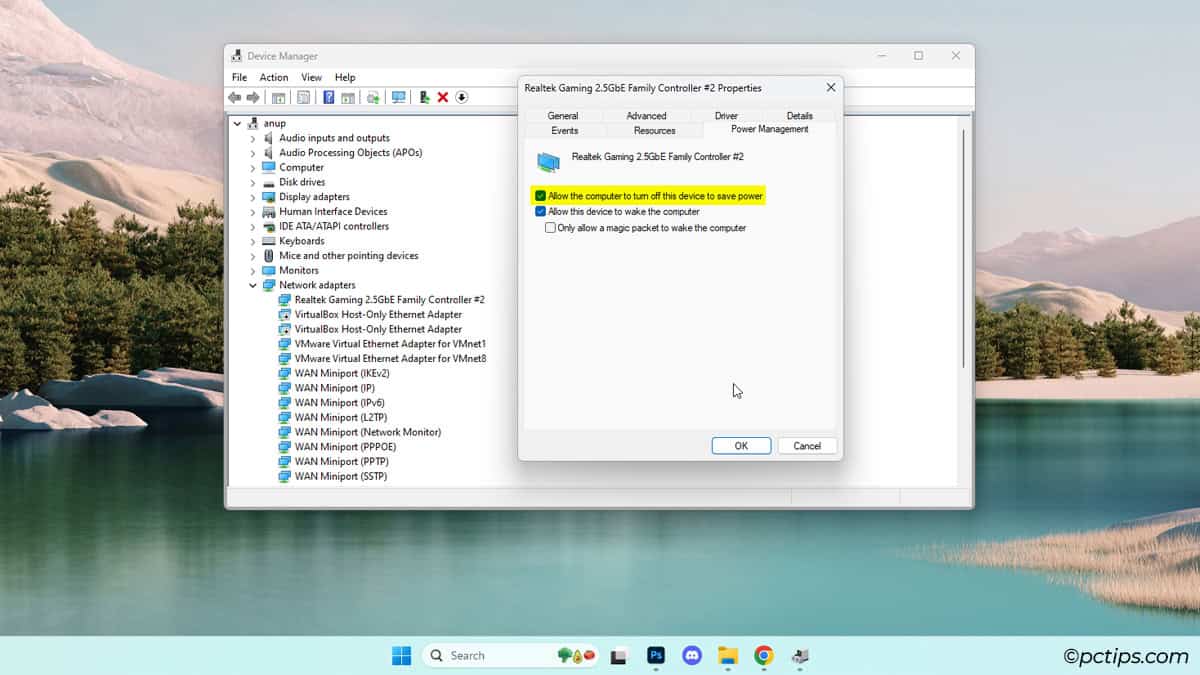The image size is (1200, 675).
Task: Expand Human Interface Devices
Action: tap(253, 212)
